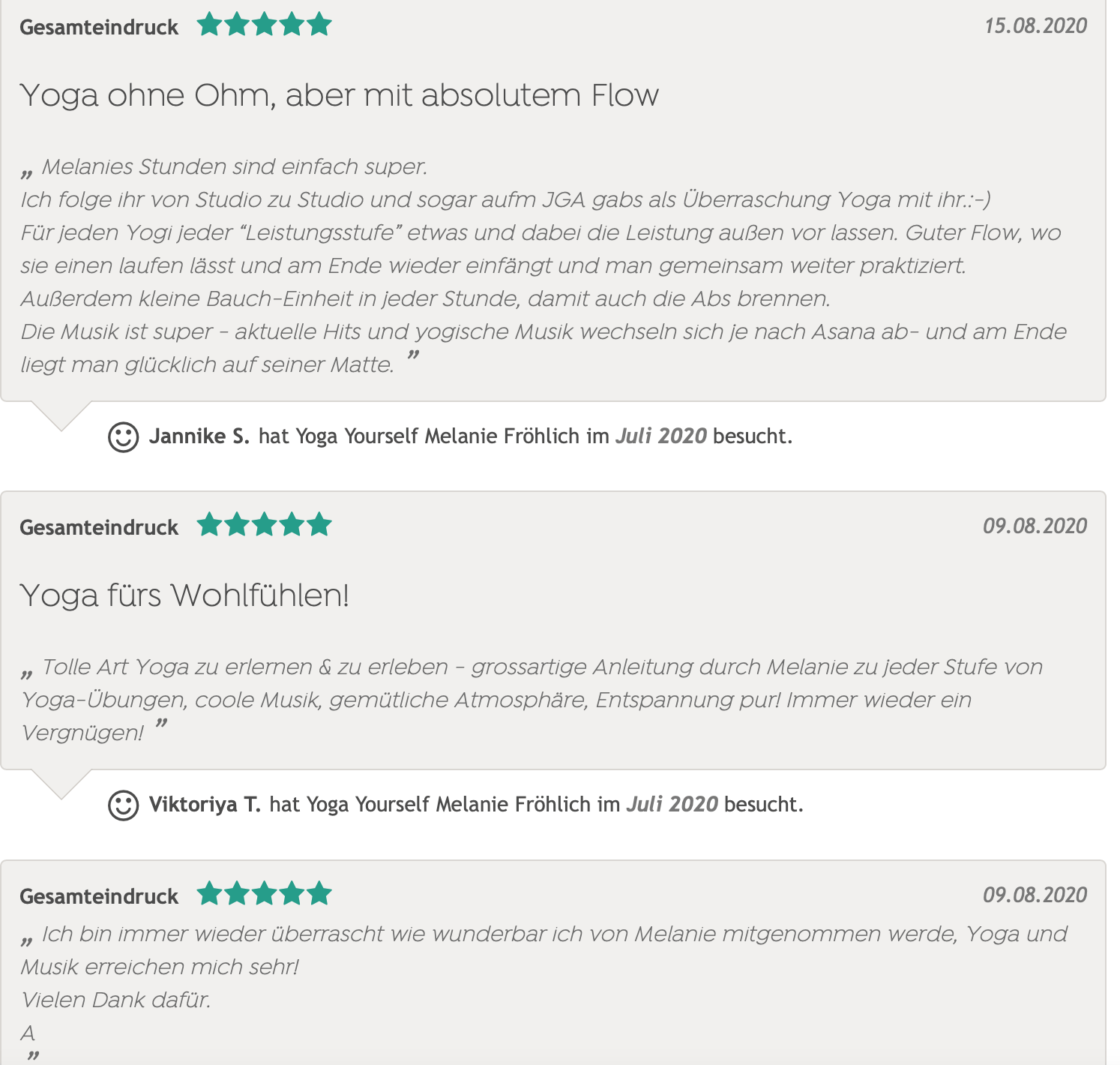Click Juli 2020 in Jannike's visit line
1120x1065 pixels.
[660, 436]
